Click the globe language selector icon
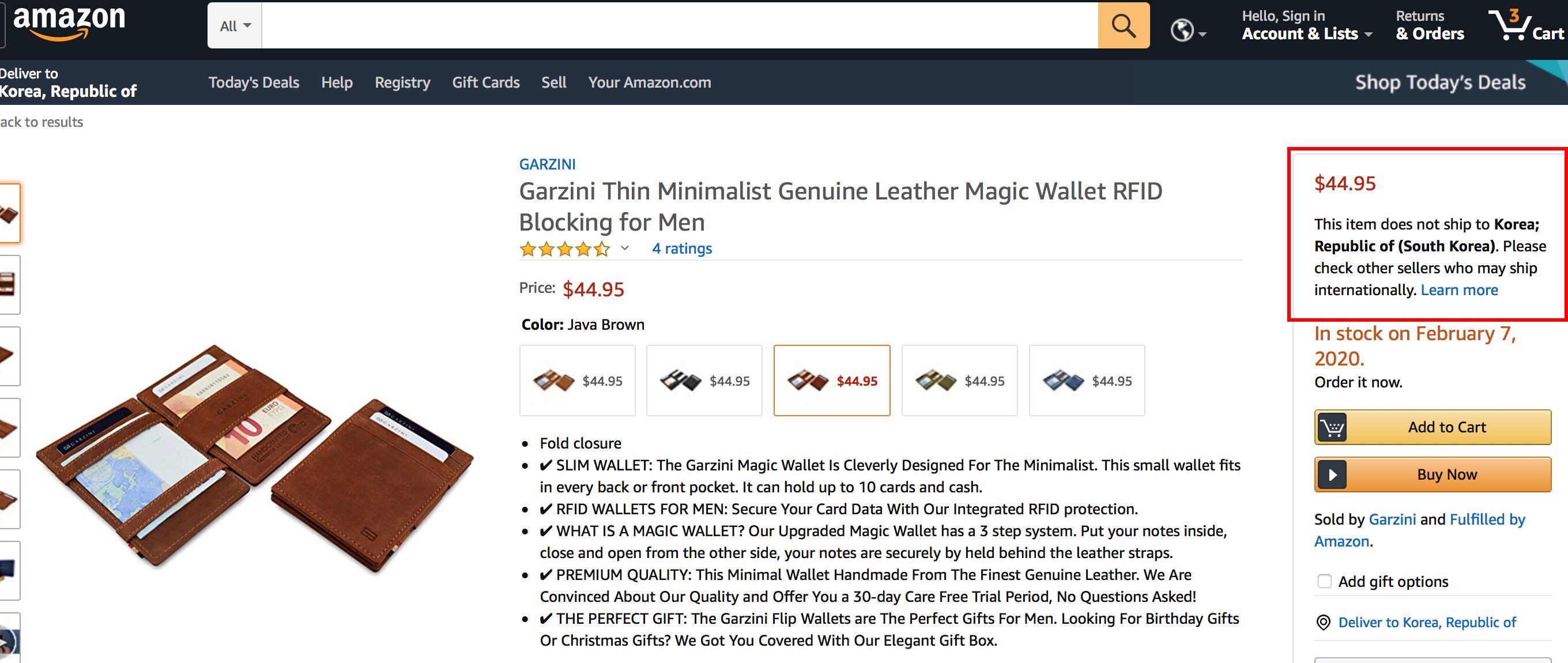The image size is (1568, 663). pyautogui.click(x=1183, y=30)
